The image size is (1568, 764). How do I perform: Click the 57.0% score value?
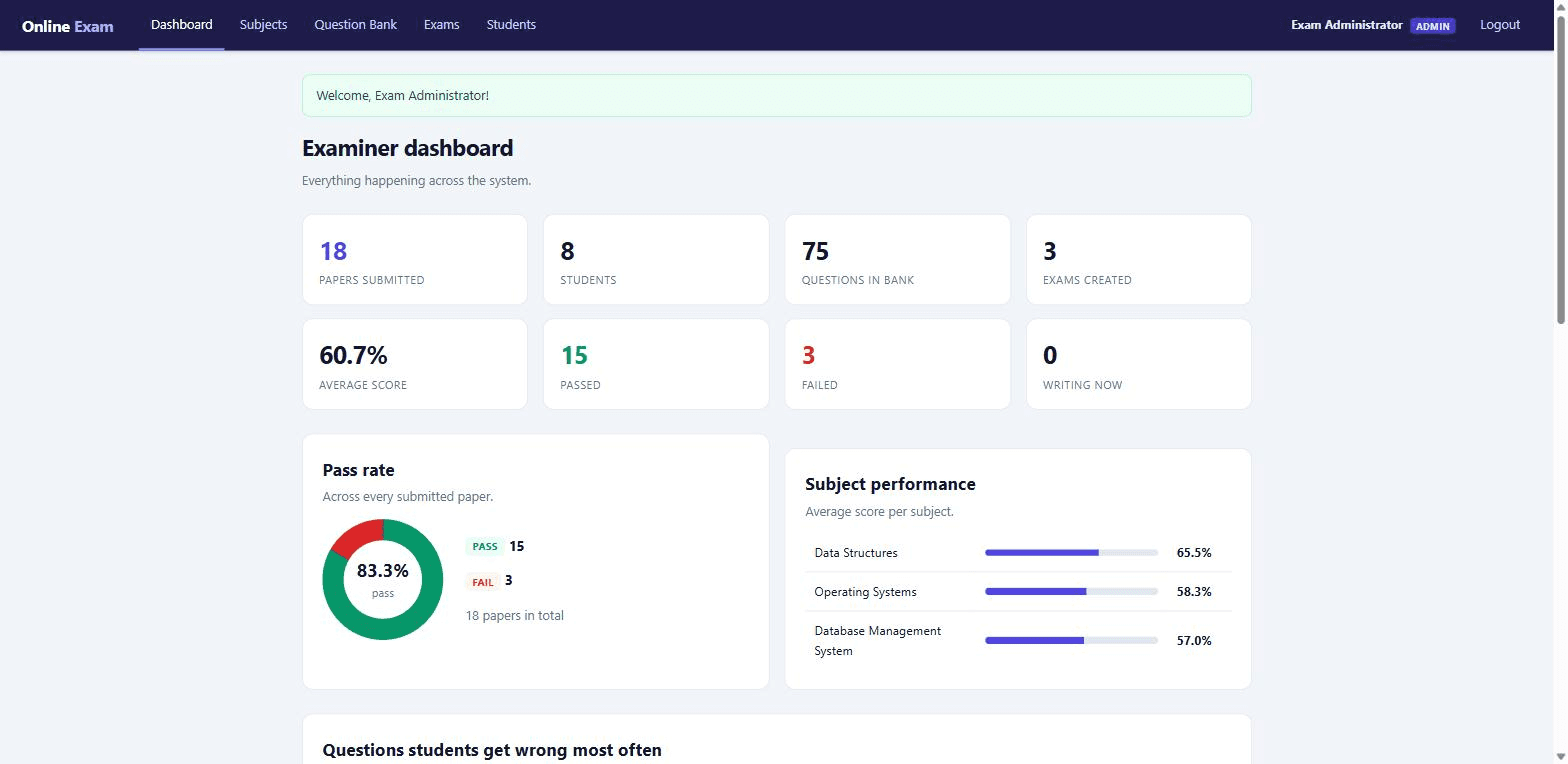1194,641
